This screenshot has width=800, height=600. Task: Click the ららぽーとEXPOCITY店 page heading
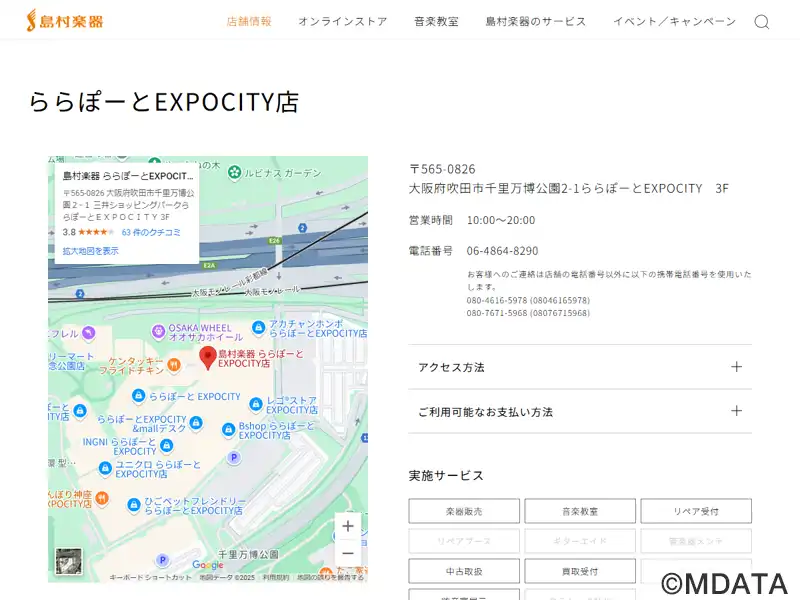[163, 102]
